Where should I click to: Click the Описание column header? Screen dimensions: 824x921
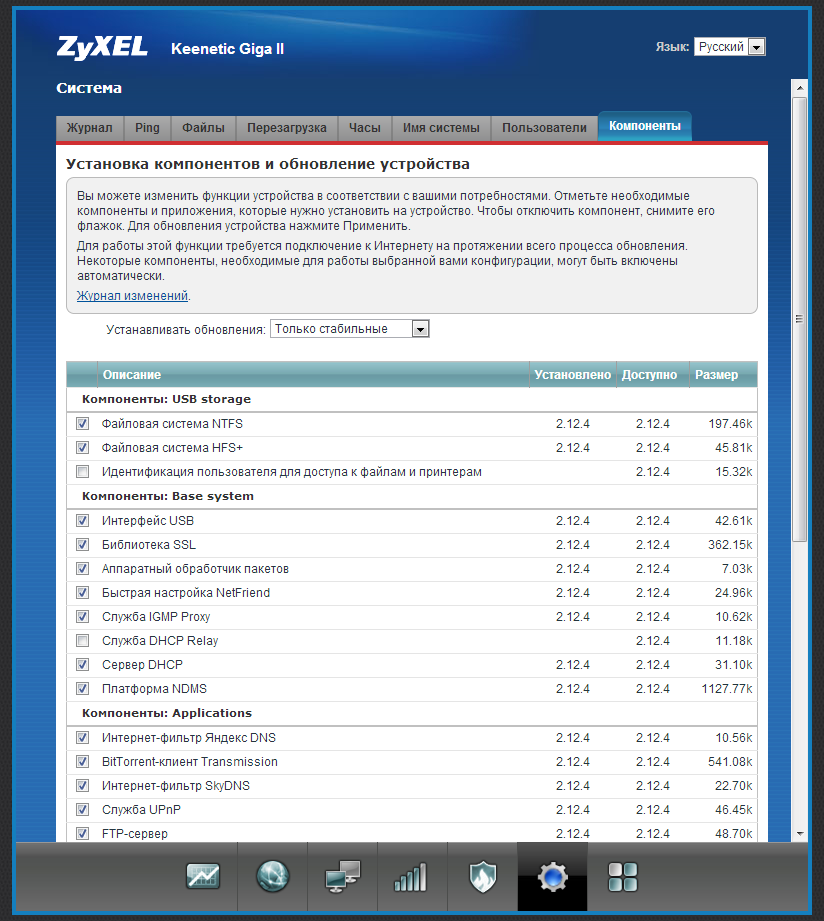point(313,375)
